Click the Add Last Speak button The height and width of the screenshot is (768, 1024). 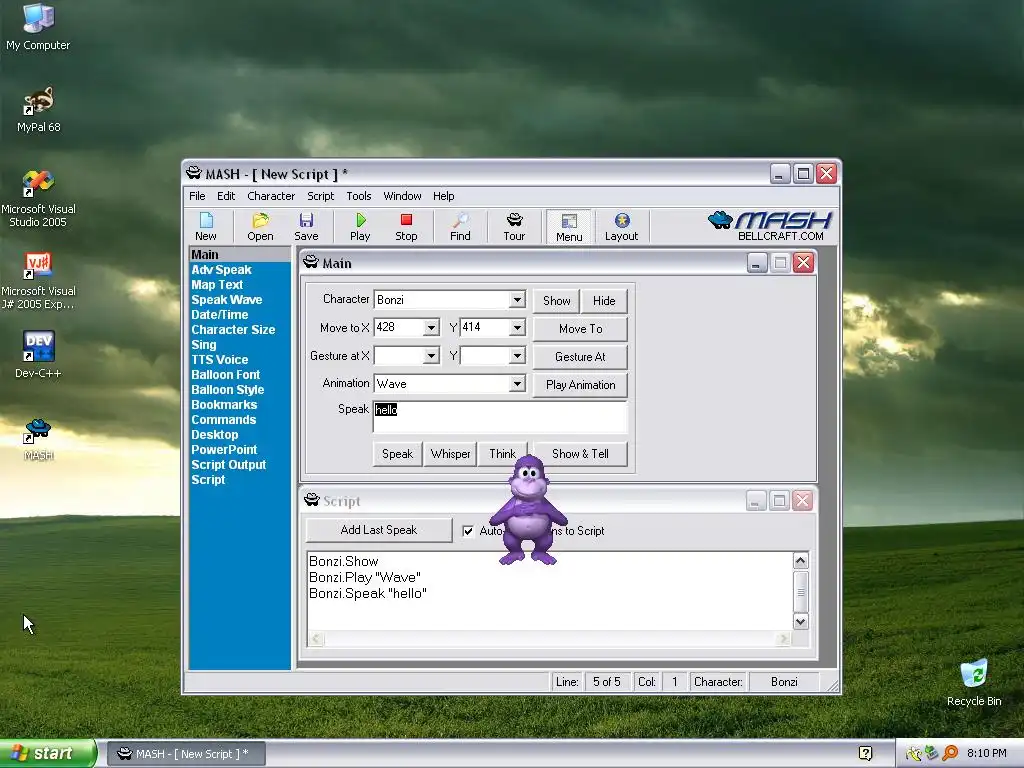[x=379, y=530]
